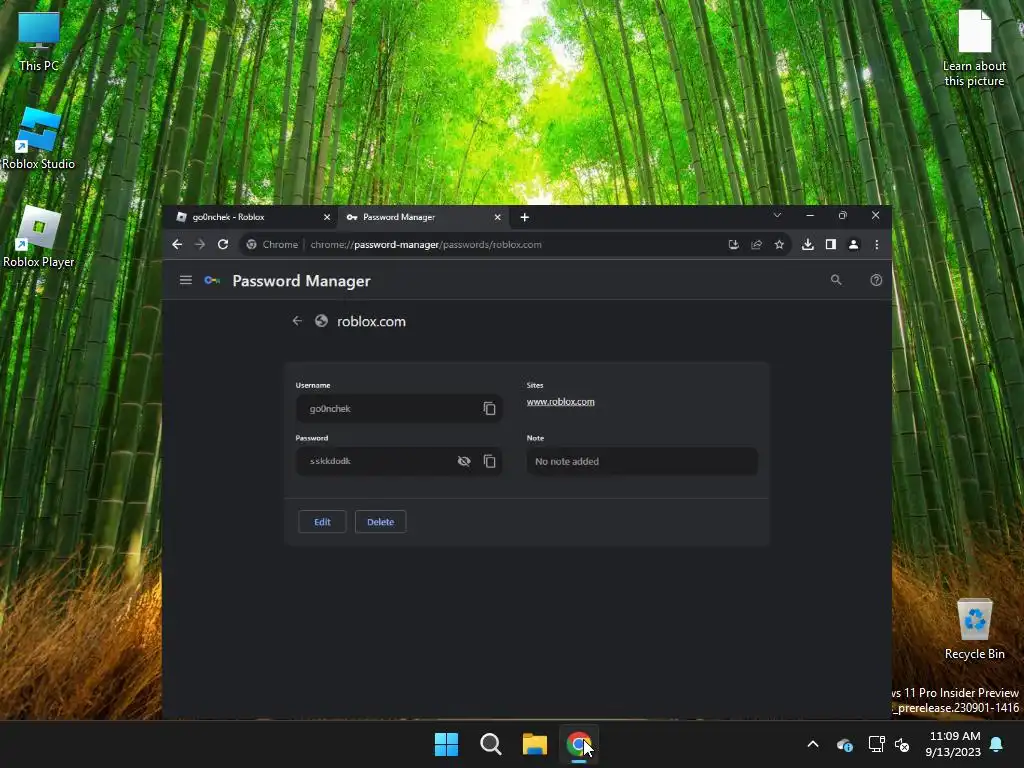Open the Chrome three-dot menu
1024x768 pixels.
tap(876, 244)
